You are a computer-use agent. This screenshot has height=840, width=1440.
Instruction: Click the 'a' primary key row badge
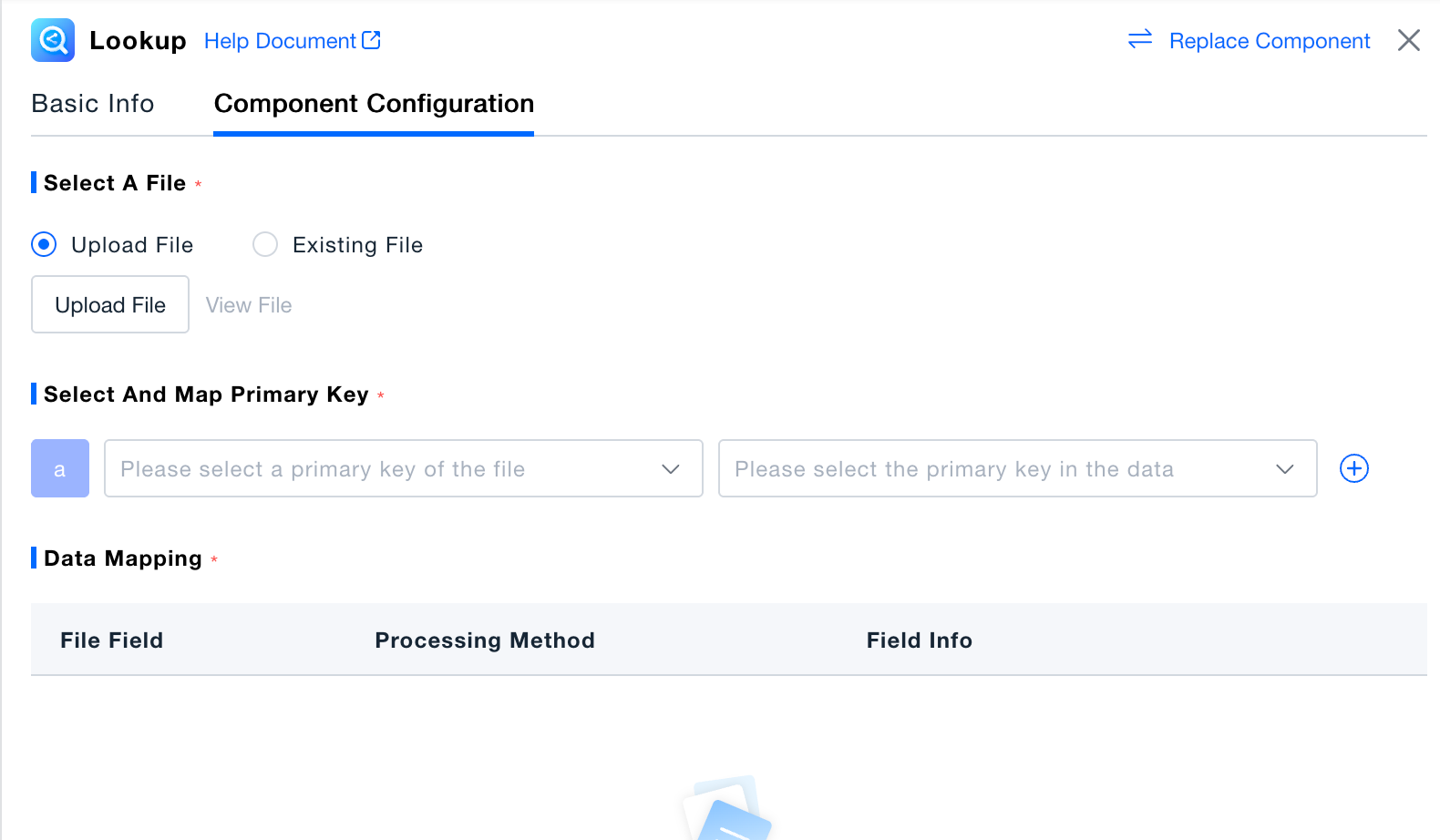(60, 468)
